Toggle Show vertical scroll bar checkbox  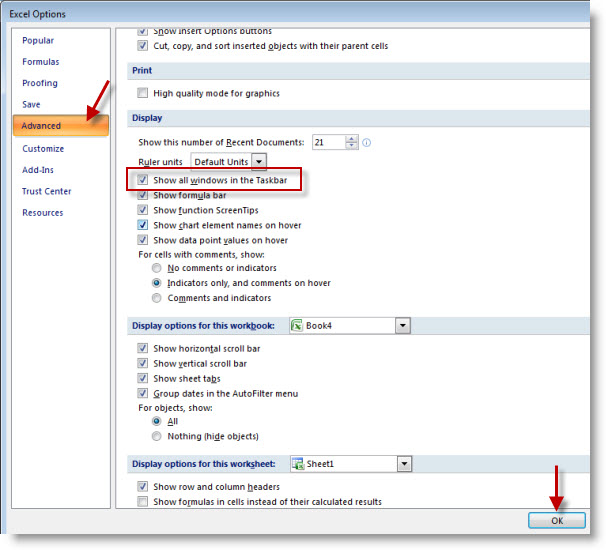[143, 363]
